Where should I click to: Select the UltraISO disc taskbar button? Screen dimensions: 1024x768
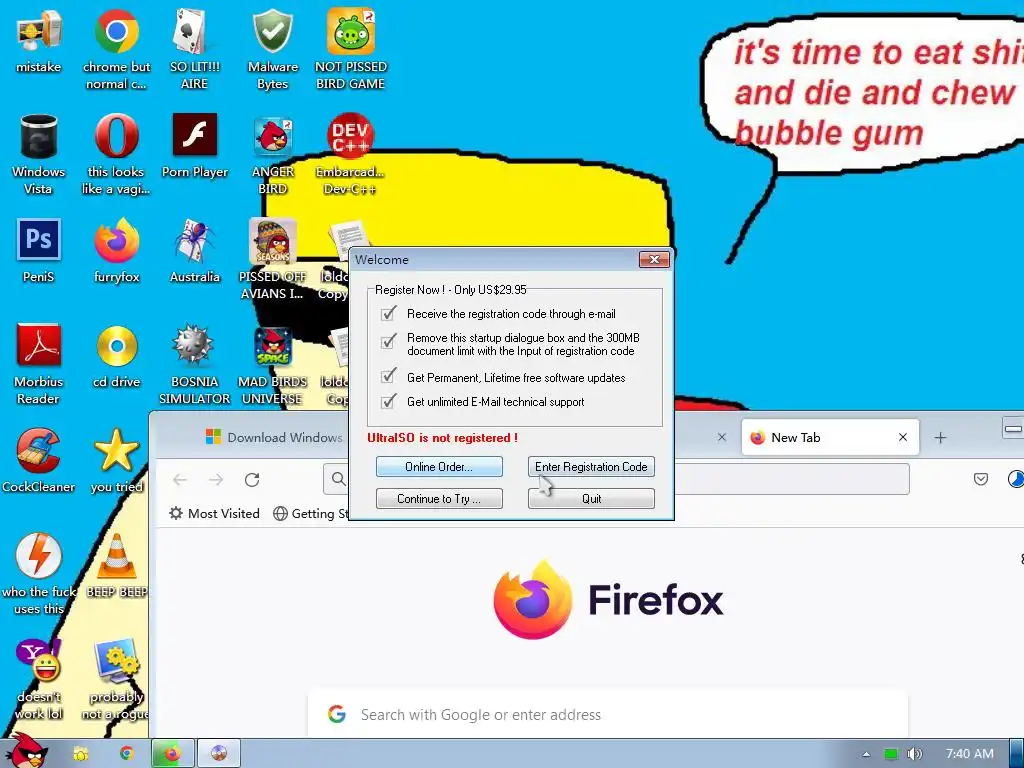(x=219, y=754)
